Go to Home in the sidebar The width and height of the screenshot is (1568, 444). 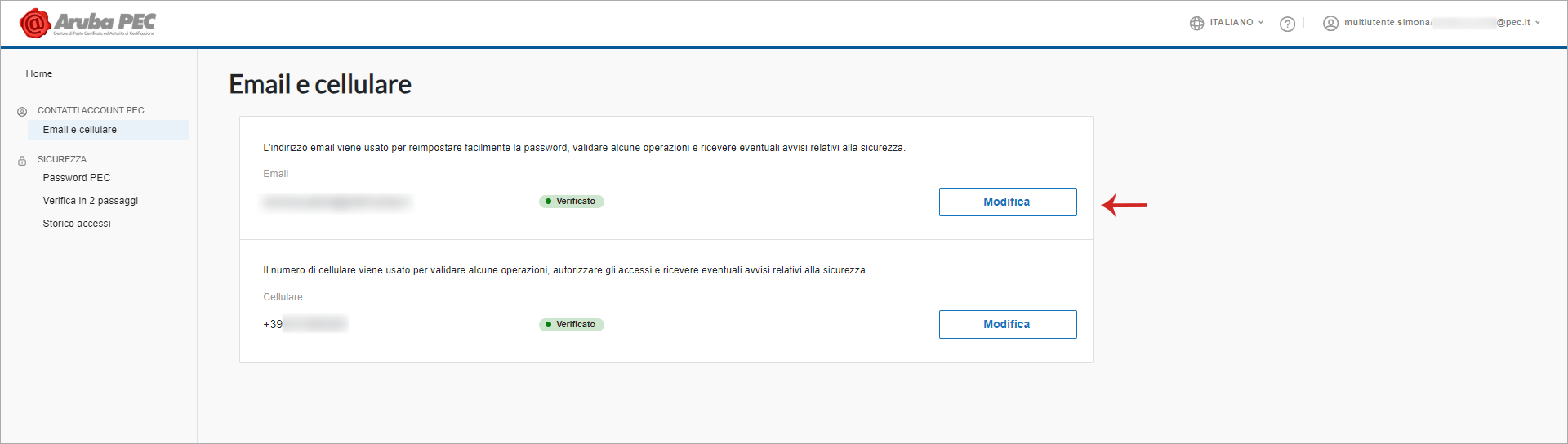point(39,73)
